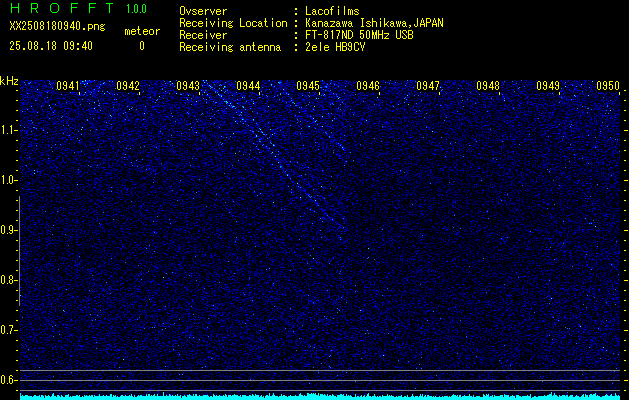Click the 0946 time marker
Image resolution: width=629 pixels, height=400 pixels.
368,86
